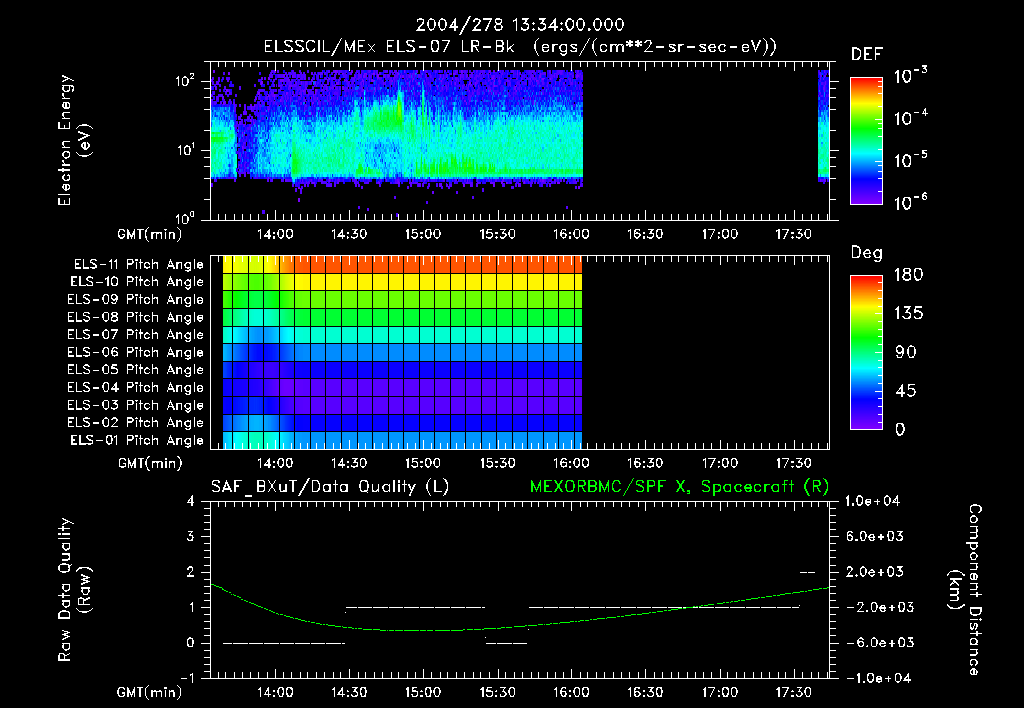The image size is (1024, 708).
Task: Click the raw data quality tick label 4
Action: pos(191,501)
